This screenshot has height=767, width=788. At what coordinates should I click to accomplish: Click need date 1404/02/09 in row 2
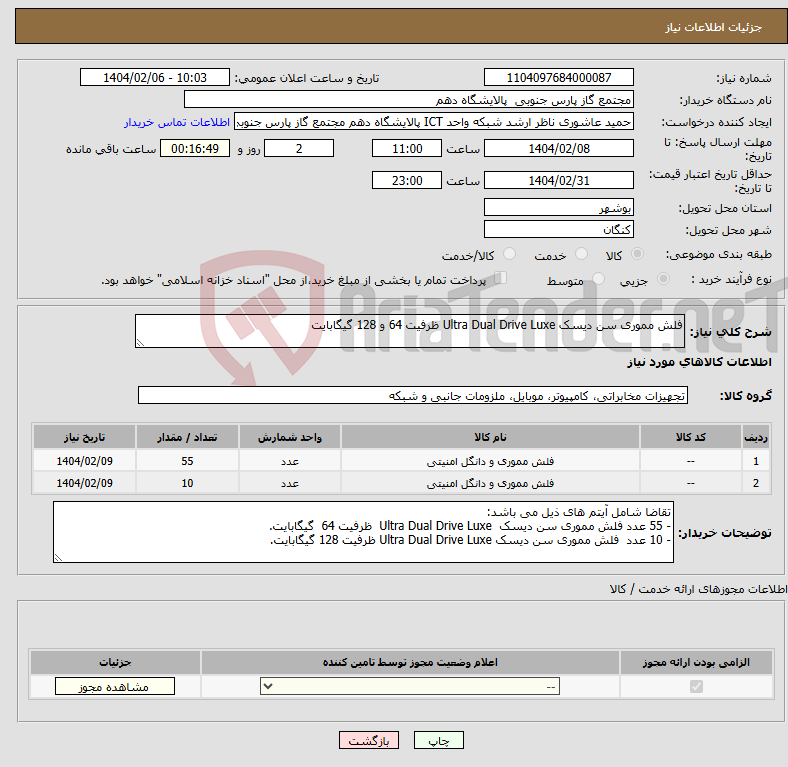[x=84, y=483]
